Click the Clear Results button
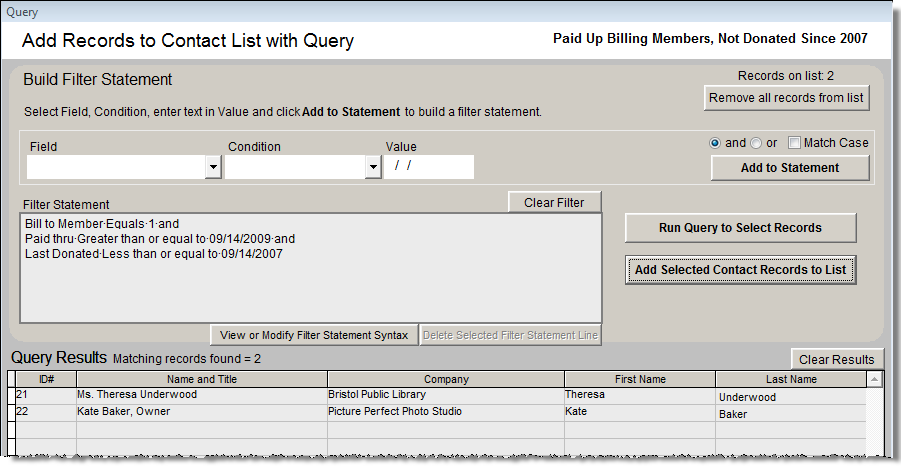The width and height of the screenshot is (901, 466). click(x=837, y=360)
